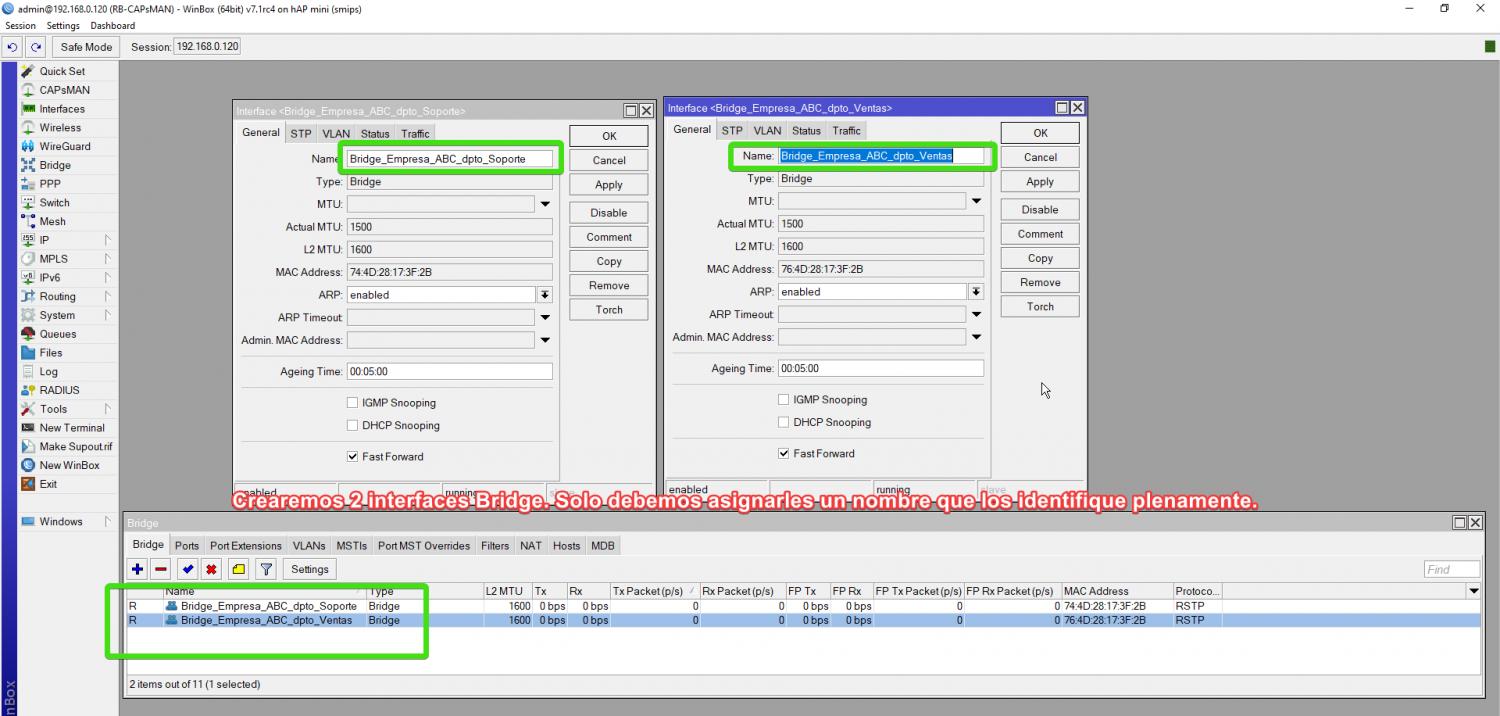Image resolution: width=1500 pixels, height=716 pixels.
Task: Open the ARP dropdown in the Ventas dialog
Action: tap(976, 292)
